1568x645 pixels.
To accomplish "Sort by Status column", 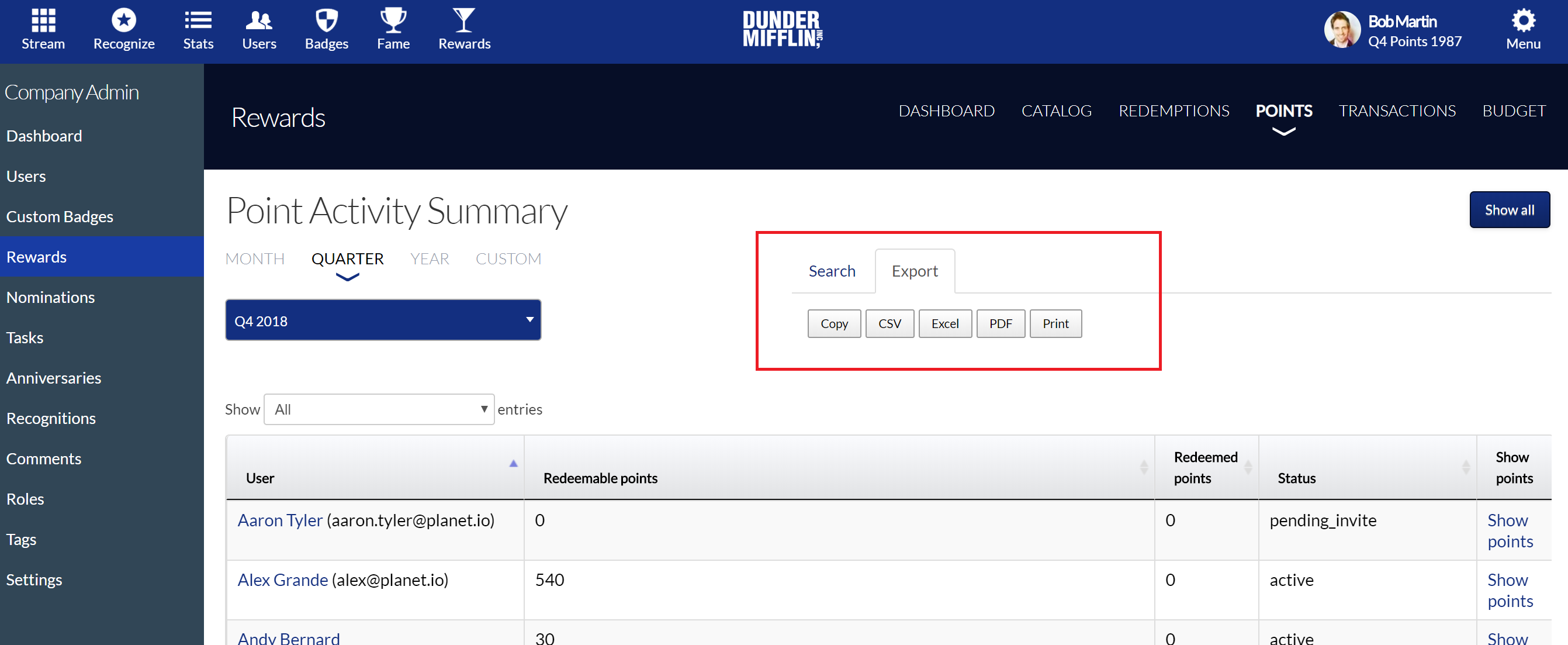I will pos(1367,468).
